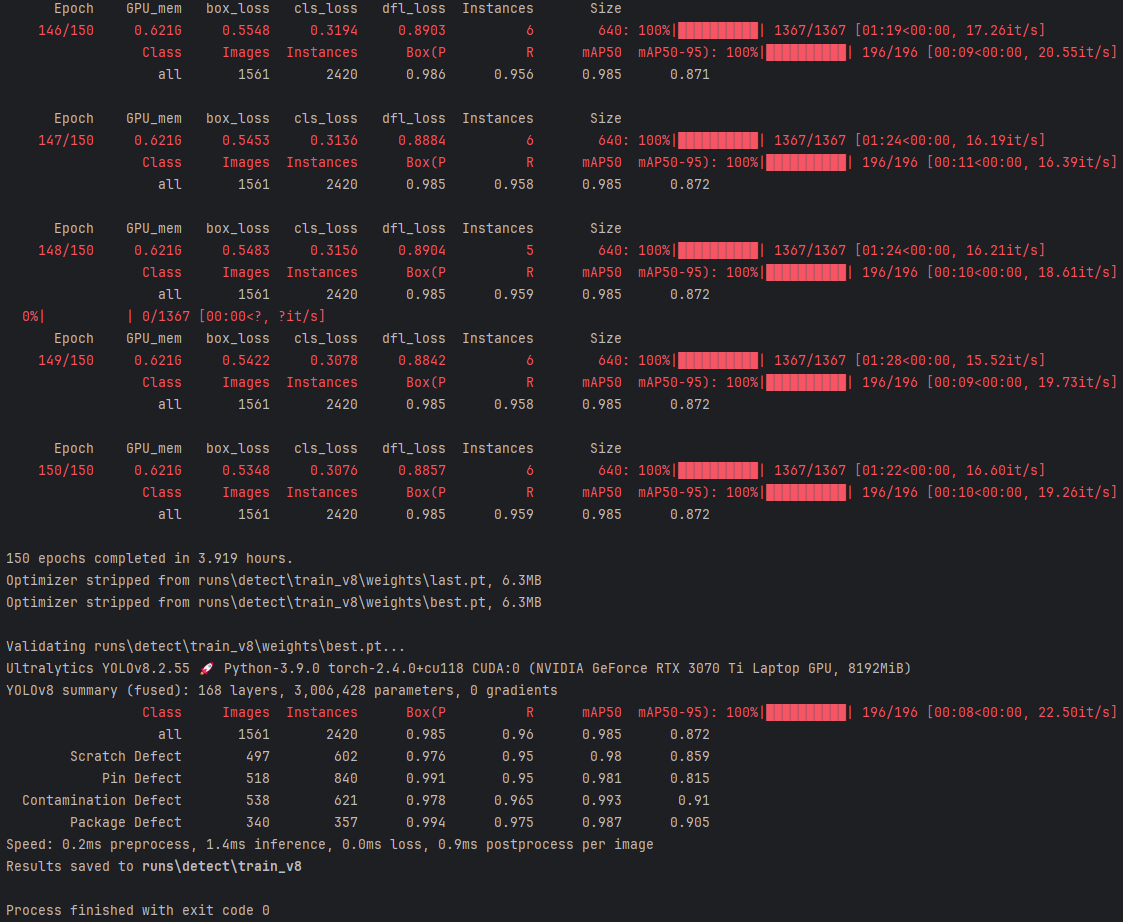Select the Pin Defect class row label

pos(142,778)
